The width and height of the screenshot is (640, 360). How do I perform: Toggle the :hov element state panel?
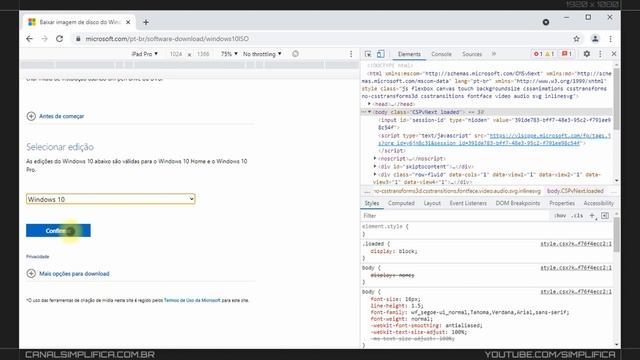point(560,216)
